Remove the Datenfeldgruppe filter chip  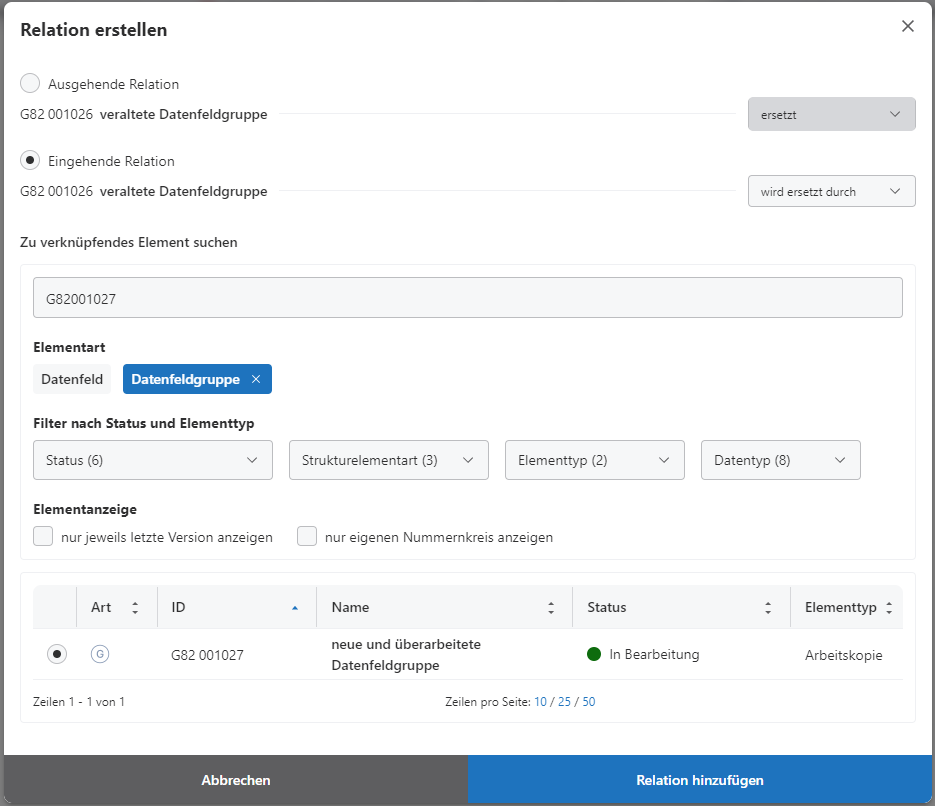tap(256, 380)
